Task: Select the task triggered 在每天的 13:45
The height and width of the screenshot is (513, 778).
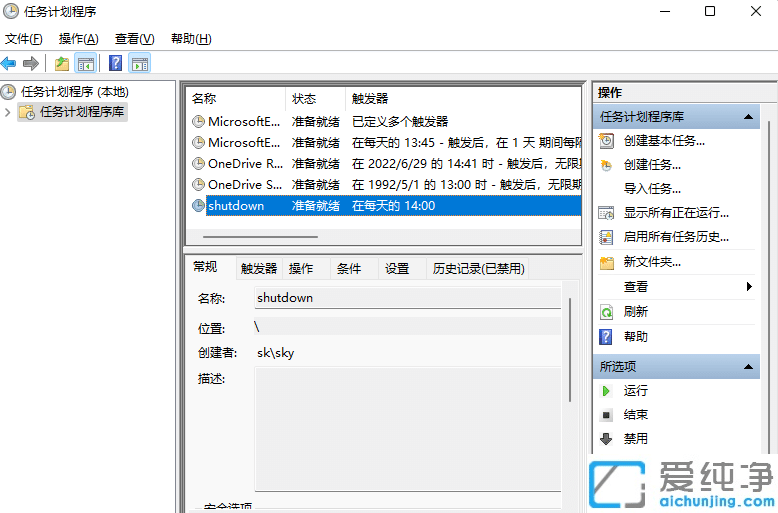Action: [x=385, y=142]
